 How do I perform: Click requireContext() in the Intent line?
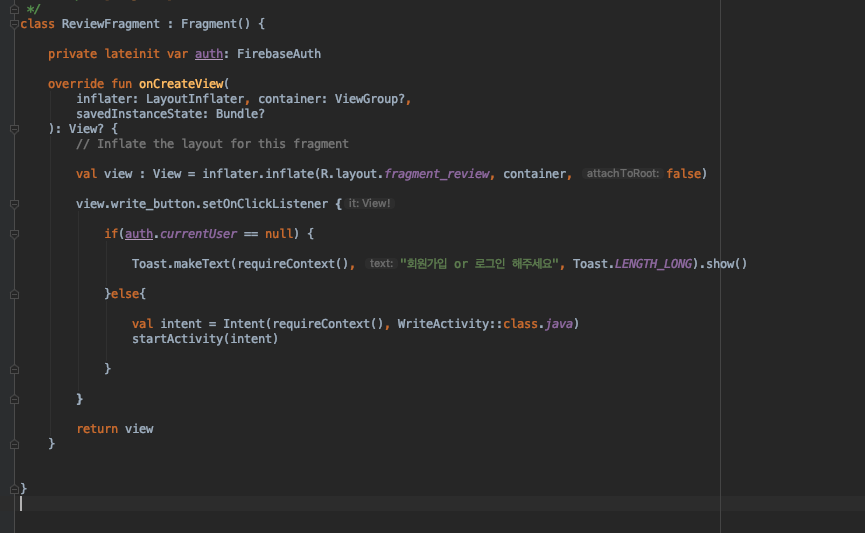pos(328,324)
